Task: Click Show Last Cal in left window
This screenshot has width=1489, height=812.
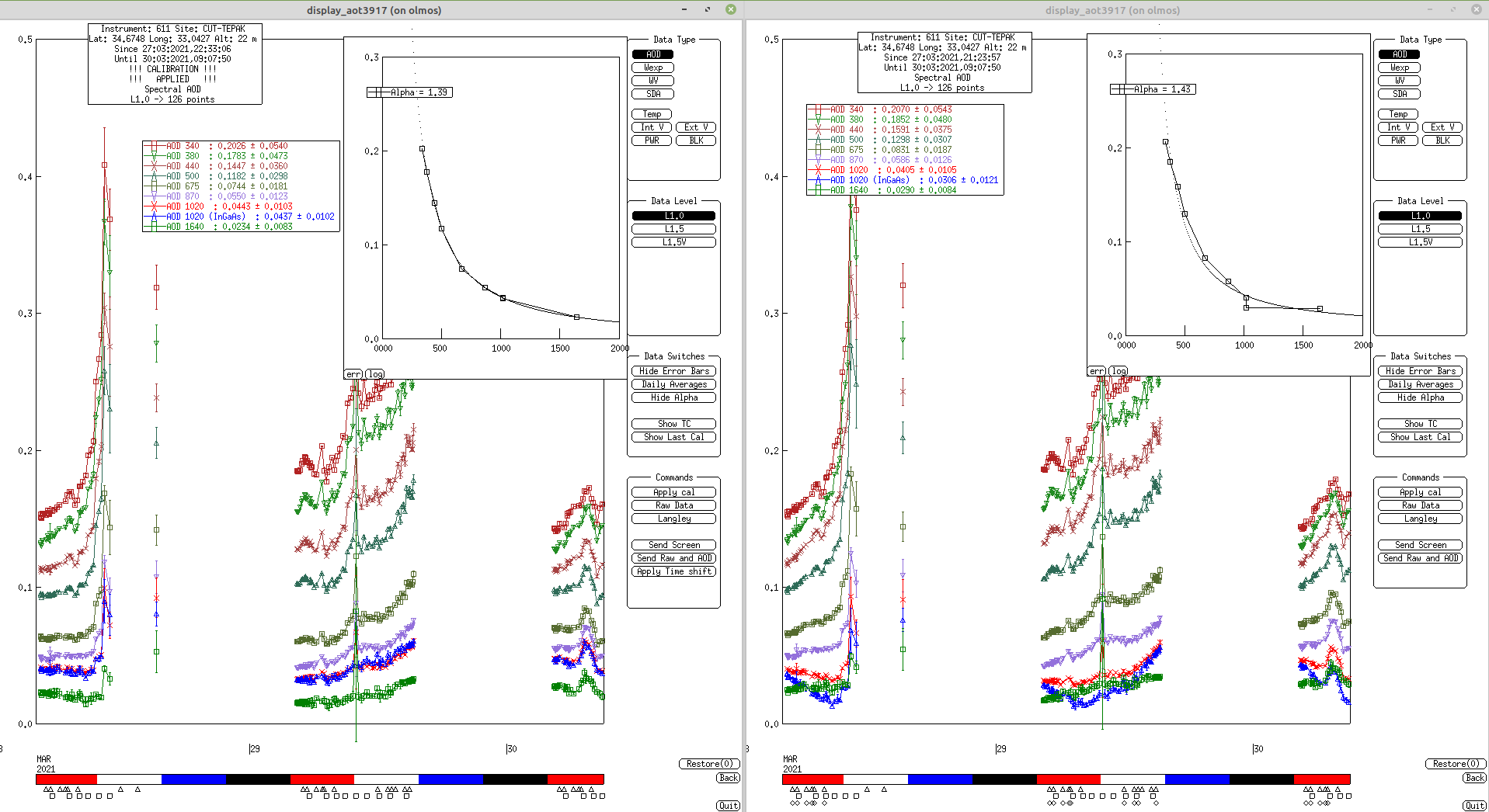Action: (x=673, y=437)
